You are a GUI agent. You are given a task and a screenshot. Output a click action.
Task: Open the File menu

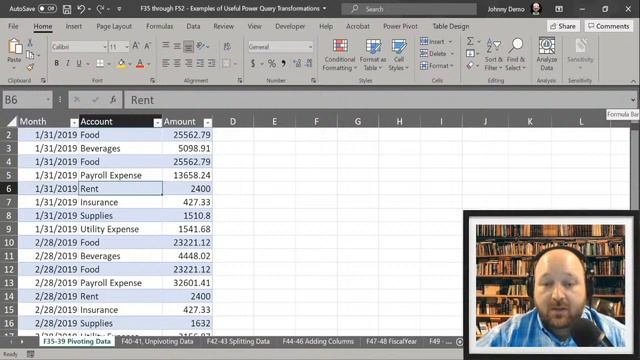click(x=13, y=26)
